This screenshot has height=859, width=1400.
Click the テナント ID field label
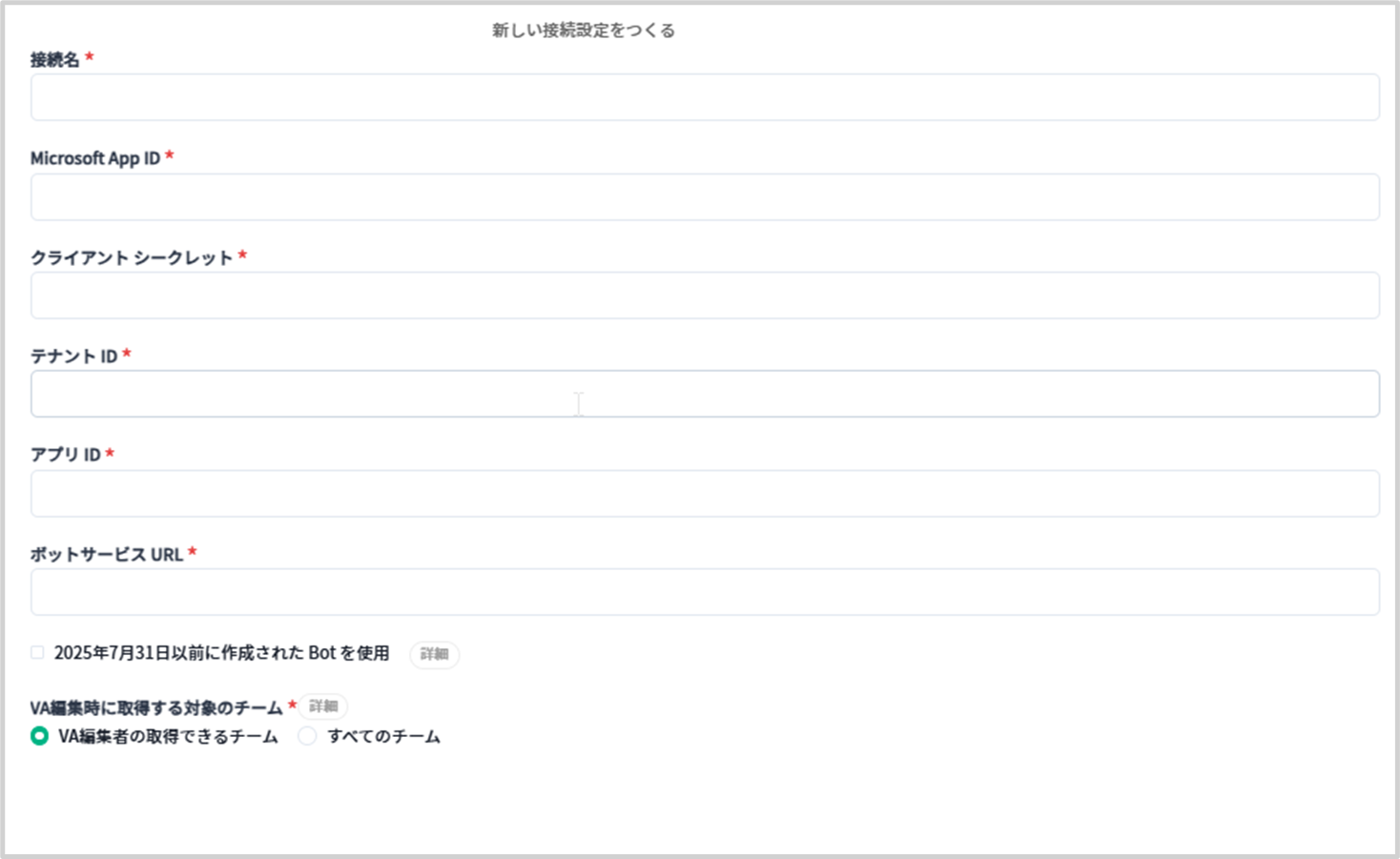click(x=73, y=357)
